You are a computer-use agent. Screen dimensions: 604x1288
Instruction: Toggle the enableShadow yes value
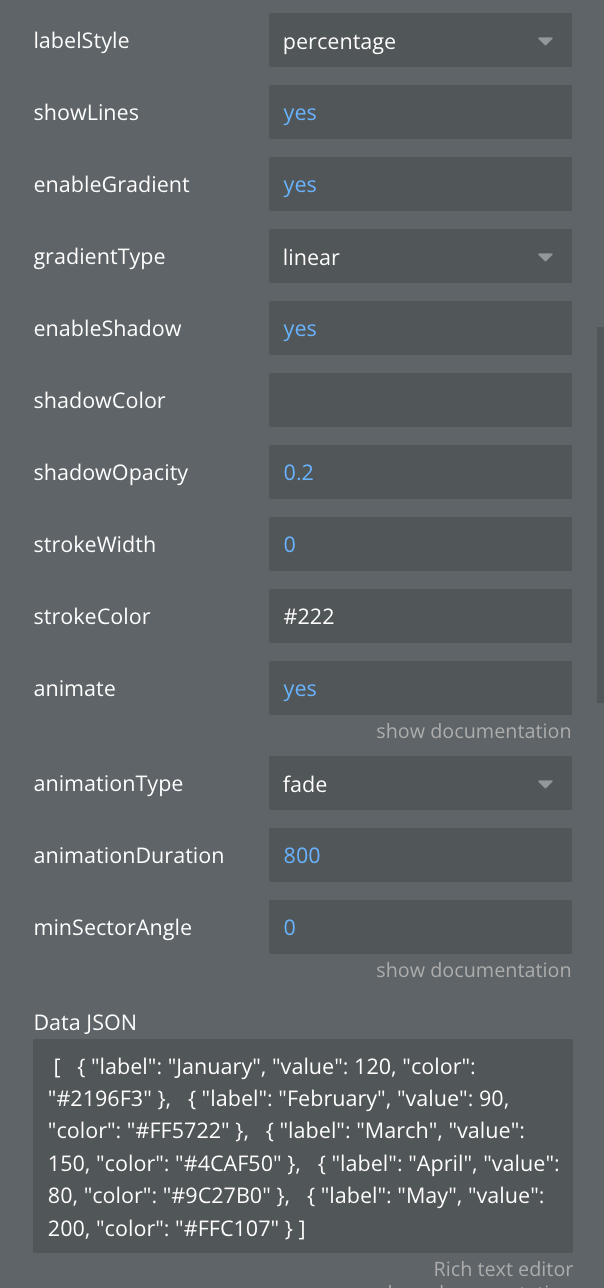[x=419, y=329]
